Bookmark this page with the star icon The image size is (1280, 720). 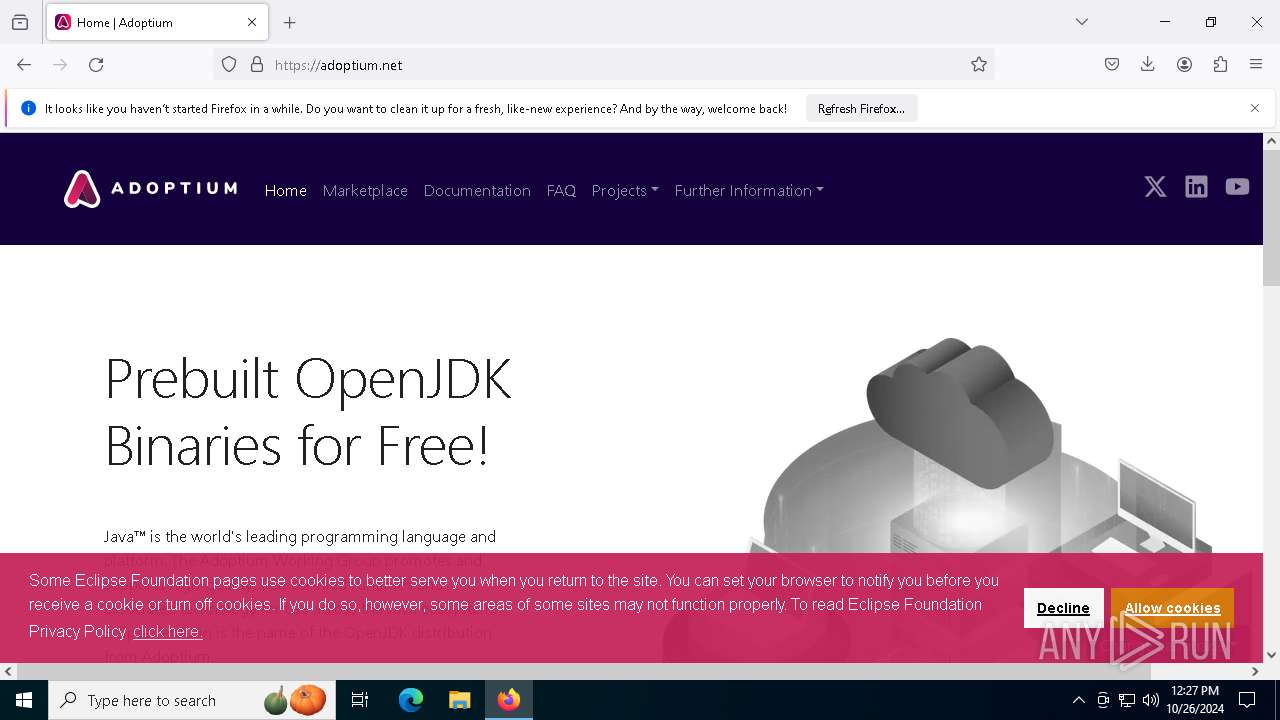979,64
